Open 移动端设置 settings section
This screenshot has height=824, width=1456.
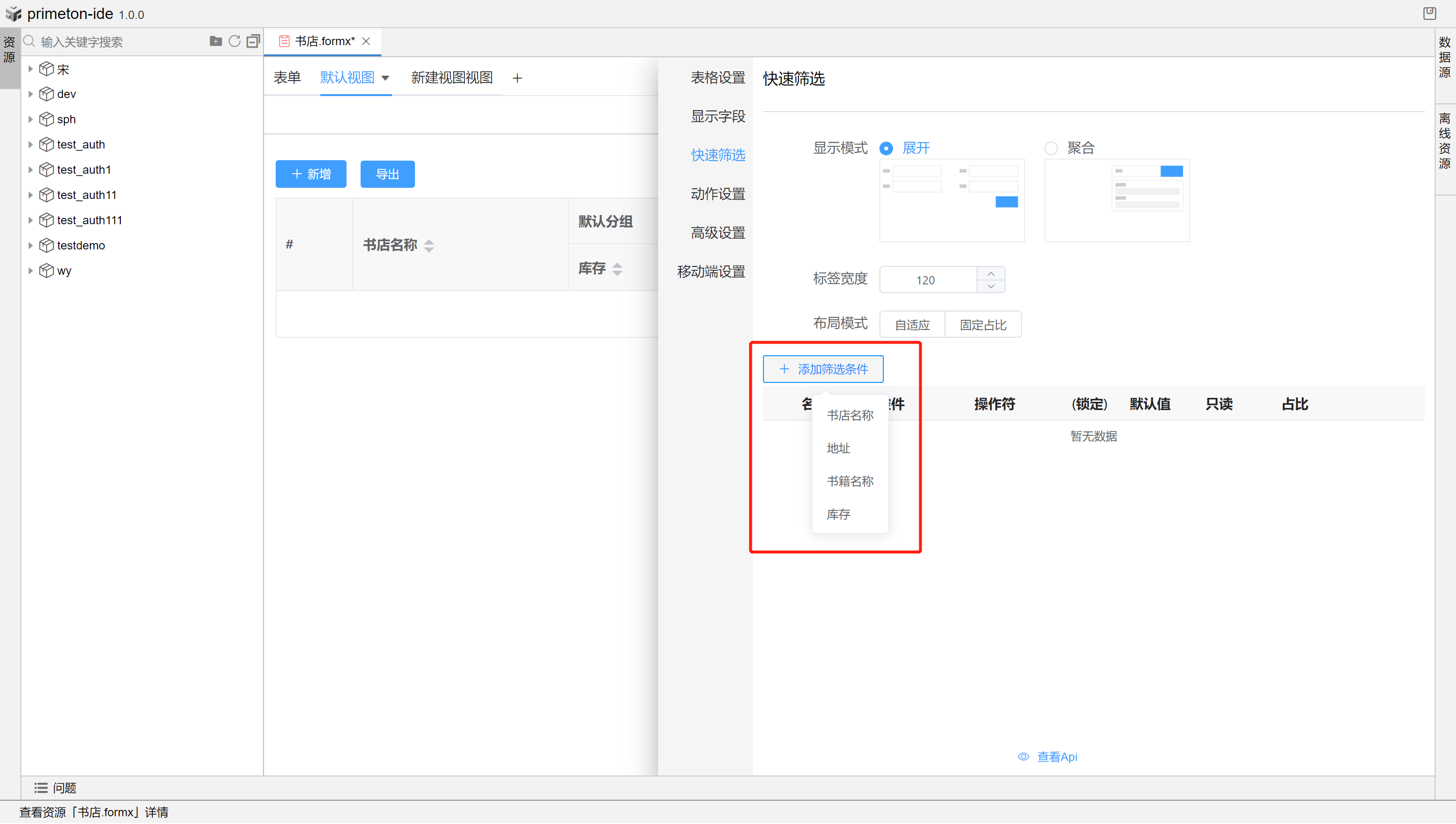tap(711, 272)
